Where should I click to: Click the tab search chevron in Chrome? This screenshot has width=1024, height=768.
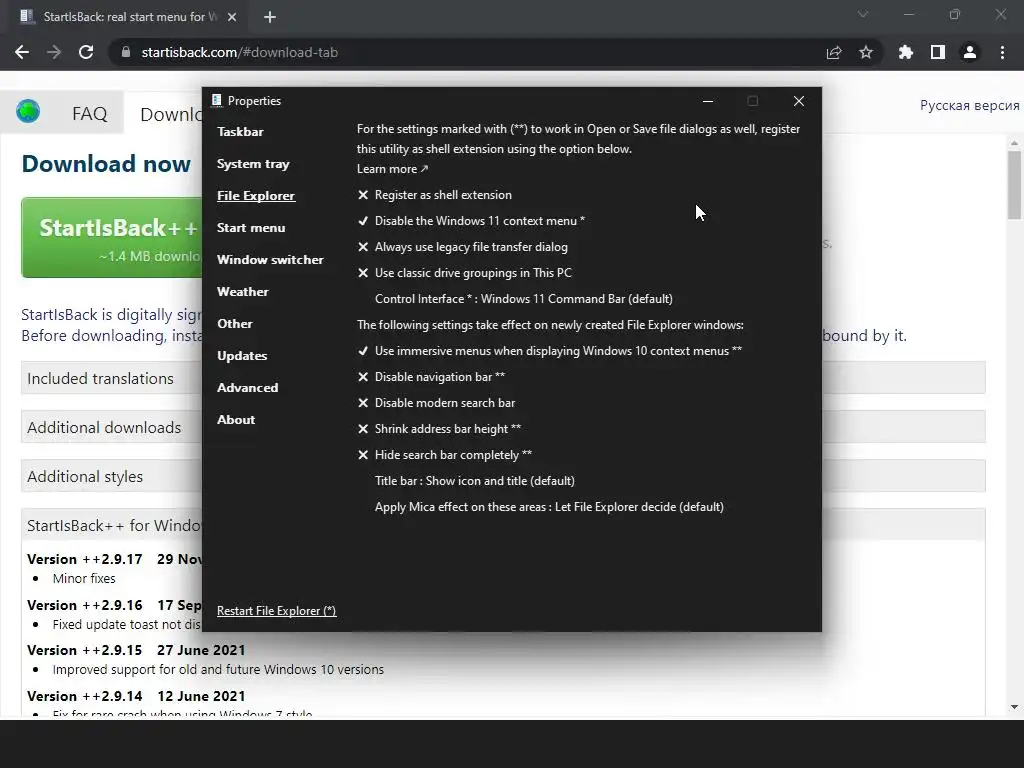(x=863, y=14)
